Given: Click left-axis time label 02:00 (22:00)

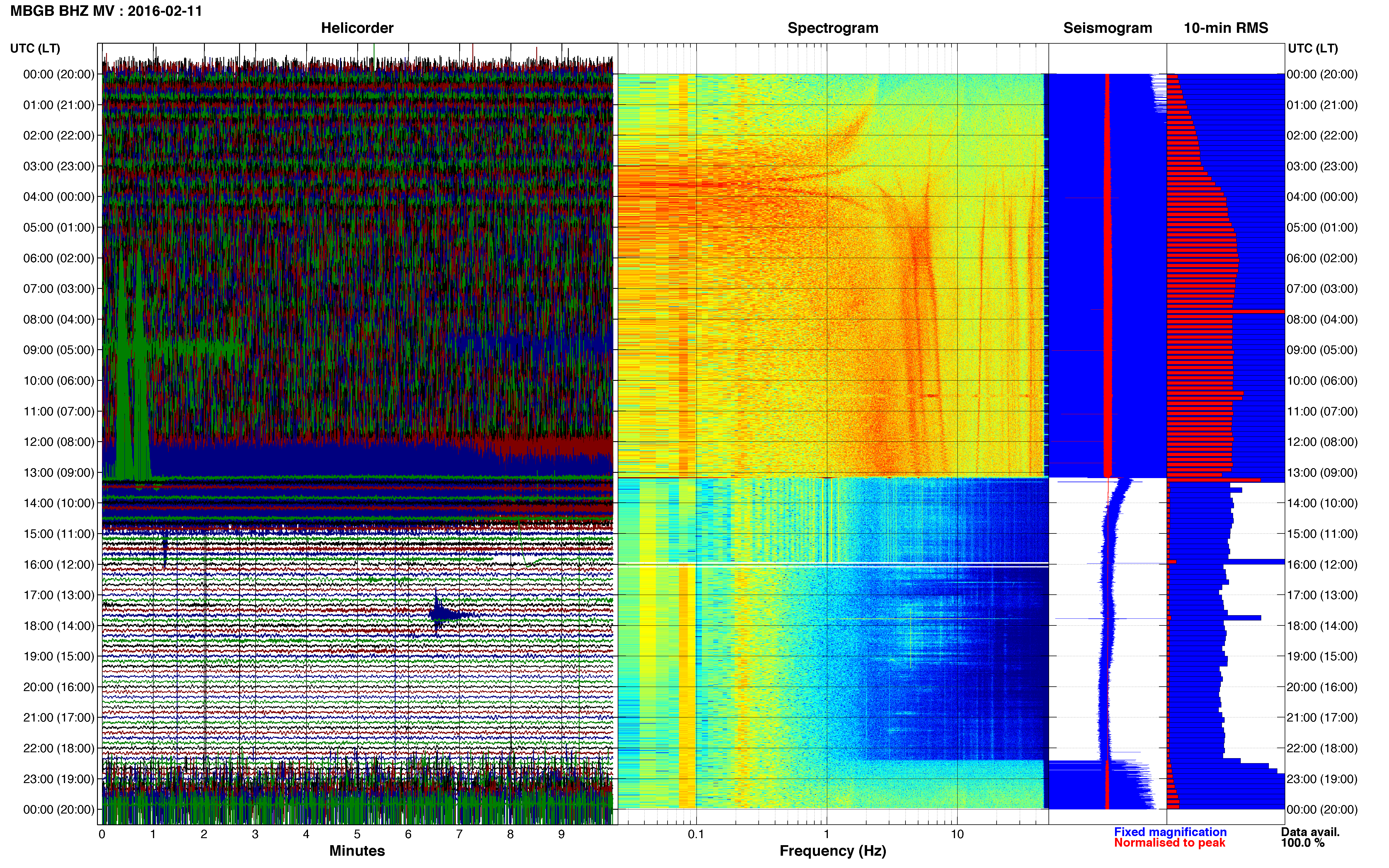Looking at the screenshot, I should pos(59,135).
